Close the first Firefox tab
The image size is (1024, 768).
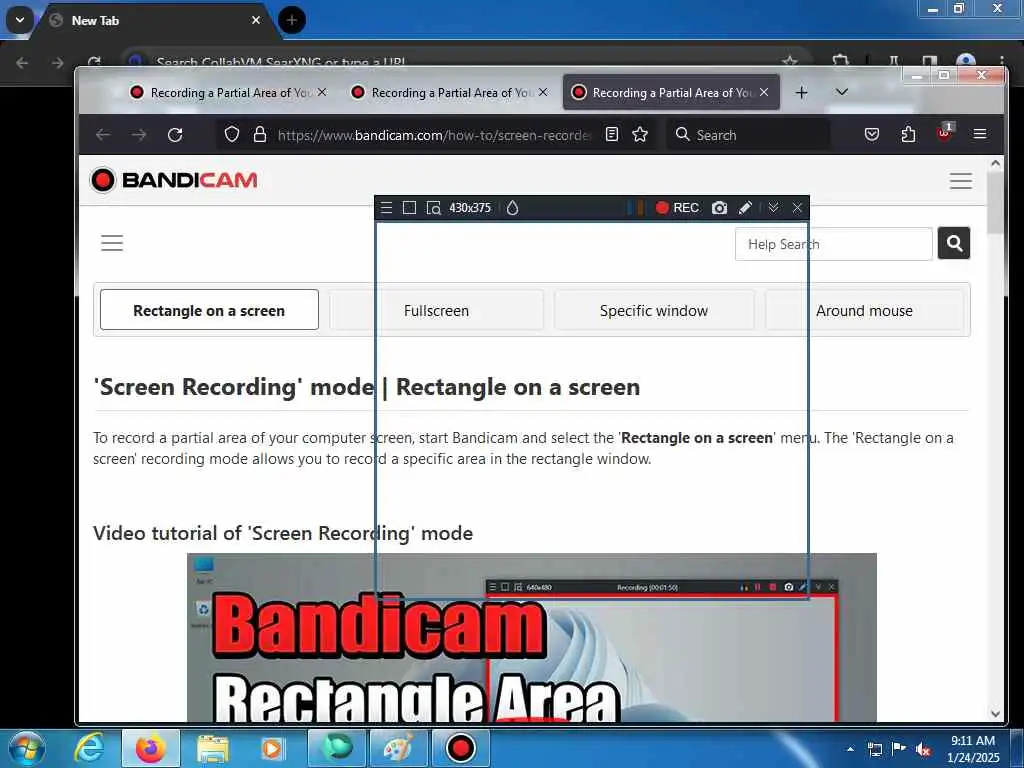(x=322, y=92)
